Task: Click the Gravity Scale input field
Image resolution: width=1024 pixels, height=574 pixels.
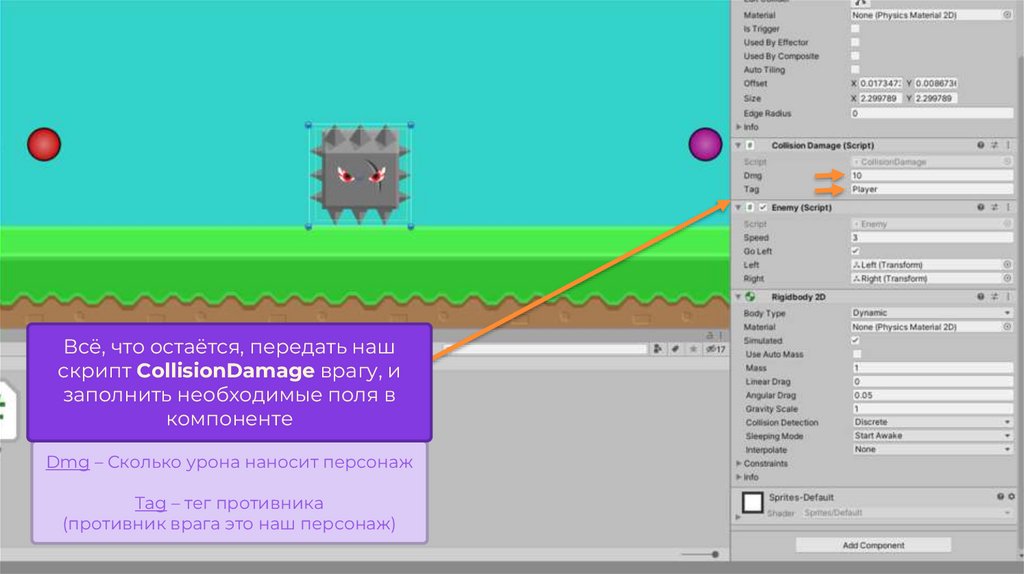Action: click(932, 409)
